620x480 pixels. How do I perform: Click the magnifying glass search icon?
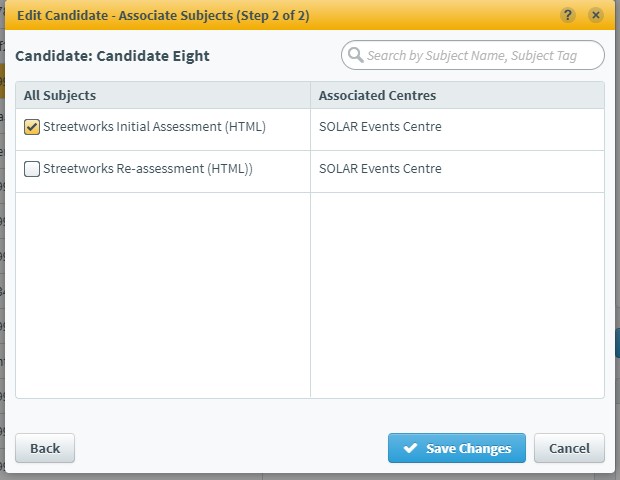(355, 55)
